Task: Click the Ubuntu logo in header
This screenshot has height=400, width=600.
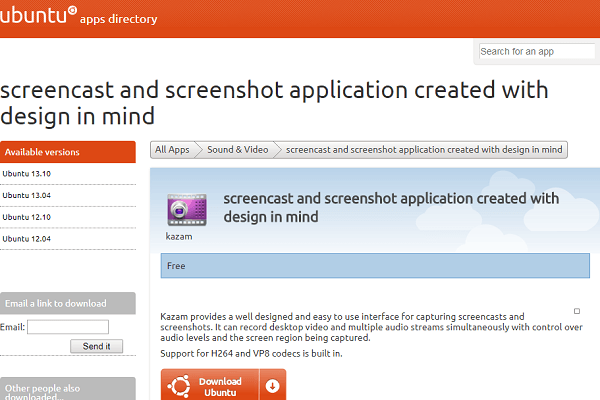Action: coord(38,15)
